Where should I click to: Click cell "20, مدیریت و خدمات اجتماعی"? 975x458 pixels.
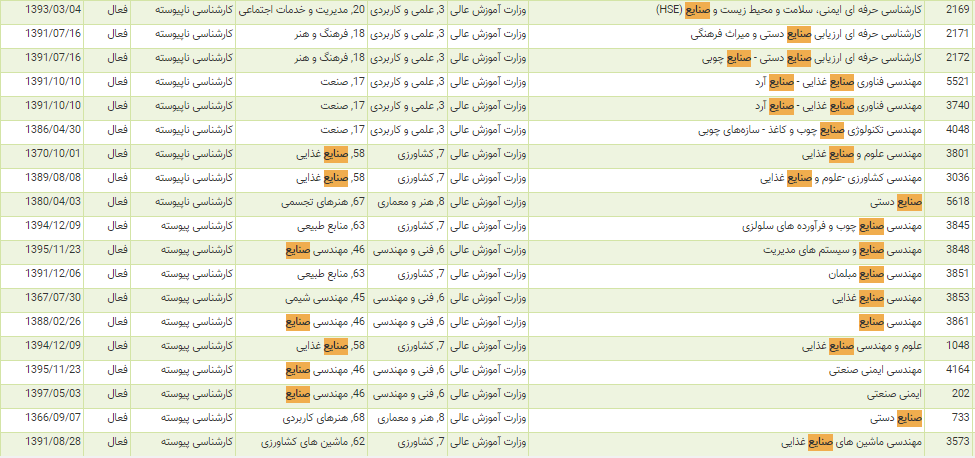tap(301, 10)
